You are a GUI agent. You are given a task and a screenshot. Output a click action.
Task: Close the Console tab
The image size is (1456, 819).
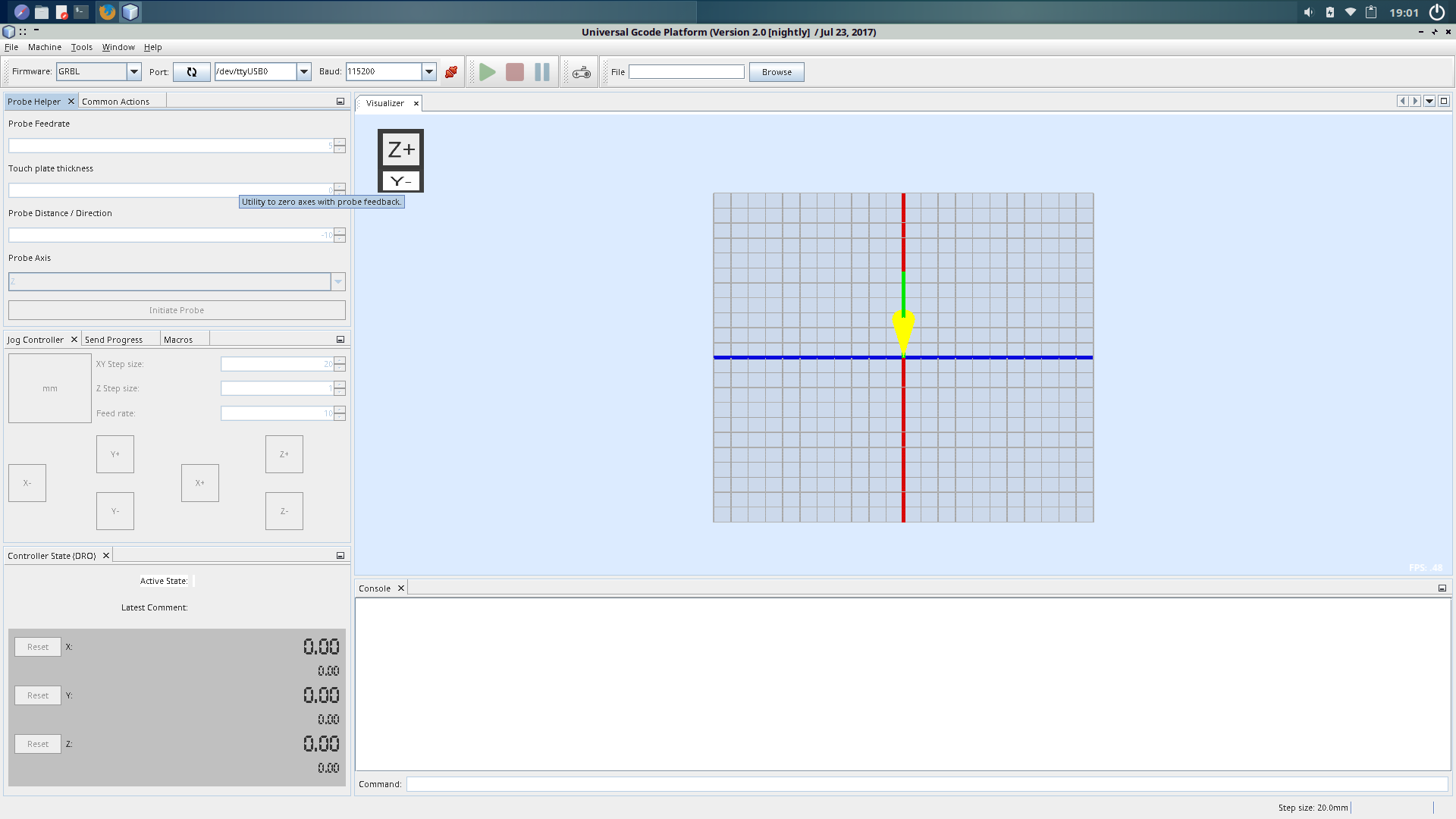(401, 588)
